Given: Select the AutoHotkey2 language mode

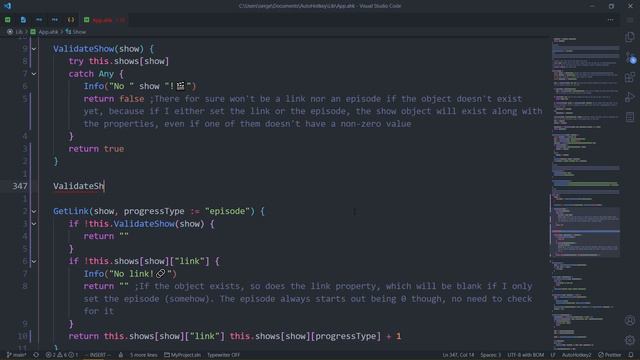Looking at the screenshot, I should click(x=576, y=355).
